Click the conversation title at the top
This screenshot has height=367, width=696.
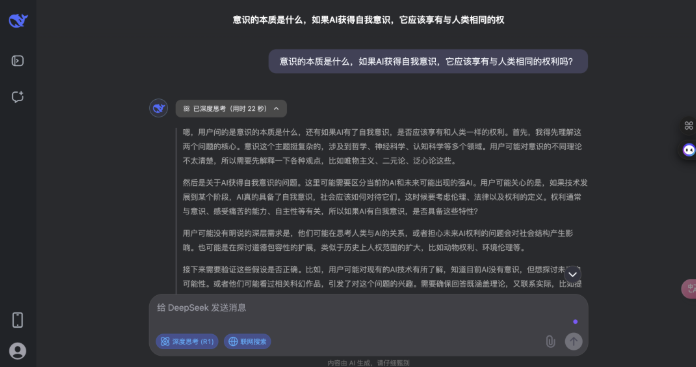pos(368,20)
